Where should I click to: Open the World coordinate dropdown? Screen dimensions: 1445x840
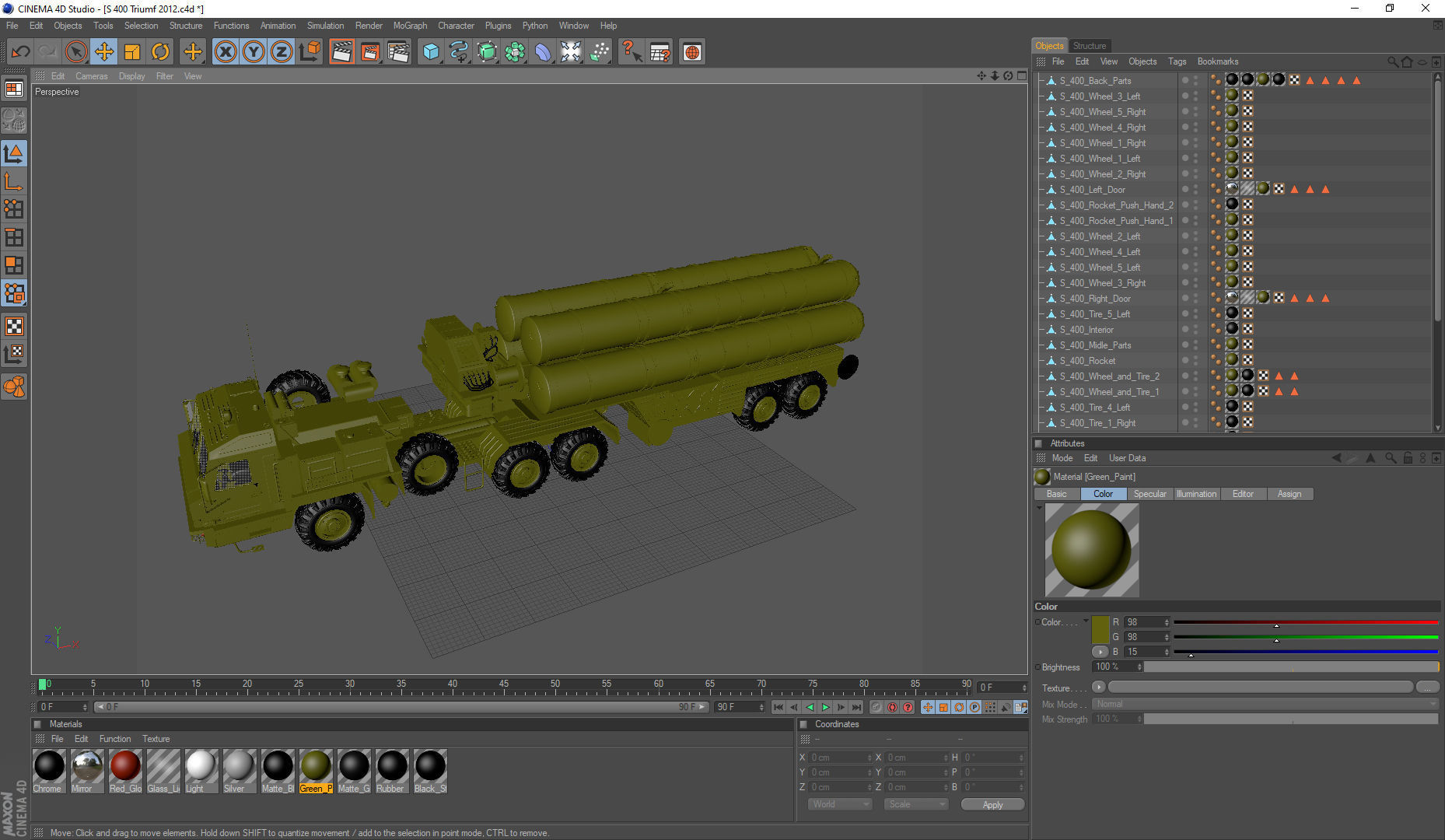coord(839,804)
